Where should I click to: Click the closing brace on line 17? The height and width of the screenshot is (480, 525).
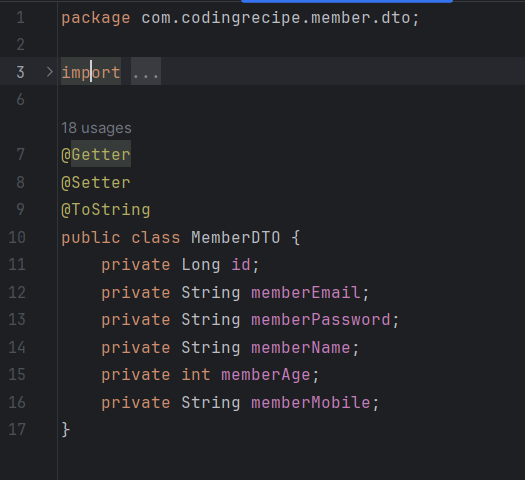tap(66, 430)
